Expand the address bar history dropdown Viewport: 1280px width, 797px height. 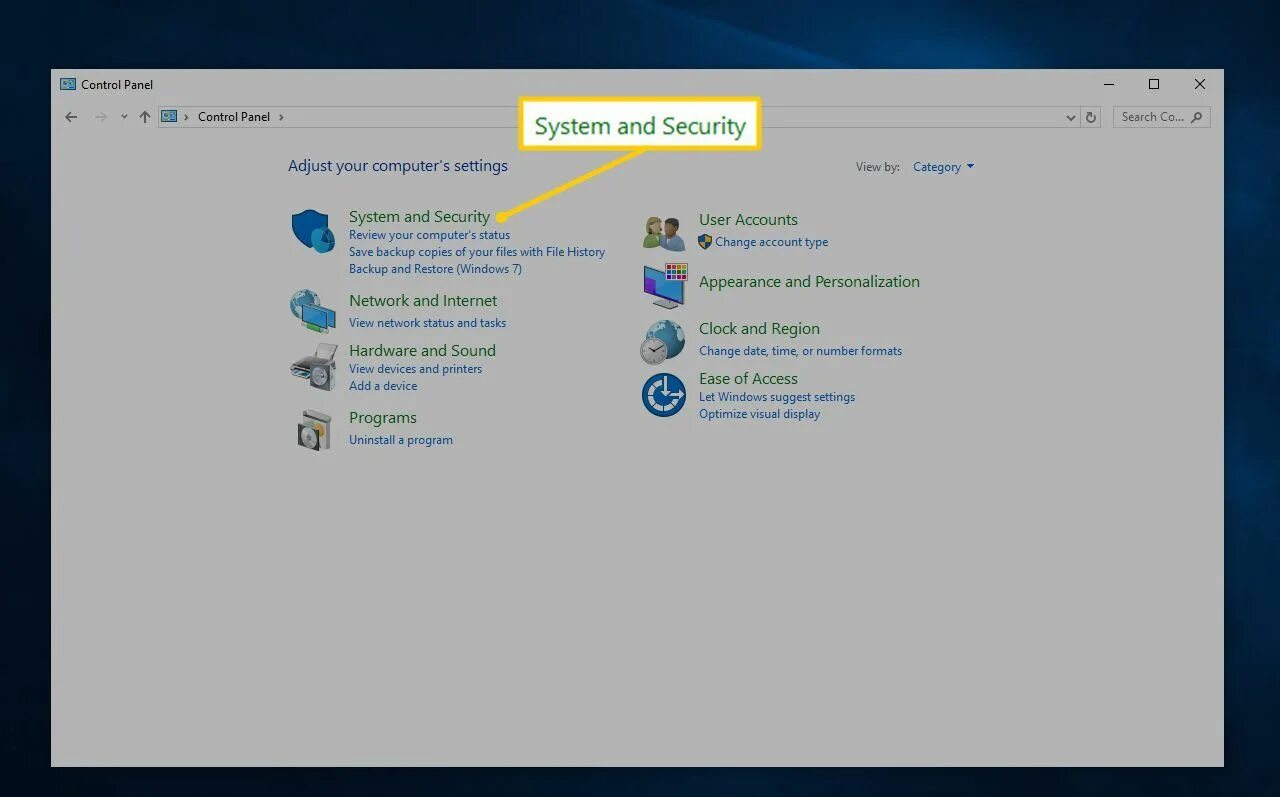click(x=1071, y=117)
